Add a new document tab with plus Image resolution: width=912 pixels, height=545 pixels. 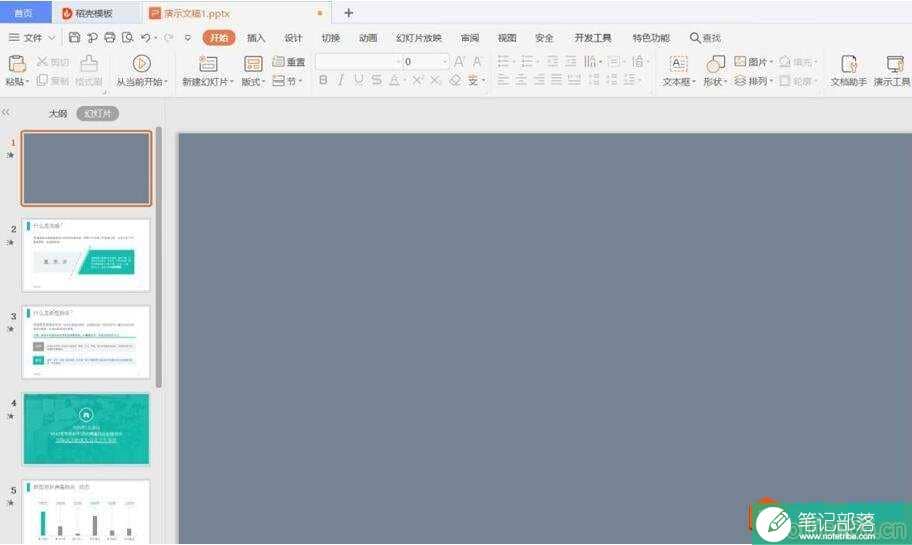point(348,13)
